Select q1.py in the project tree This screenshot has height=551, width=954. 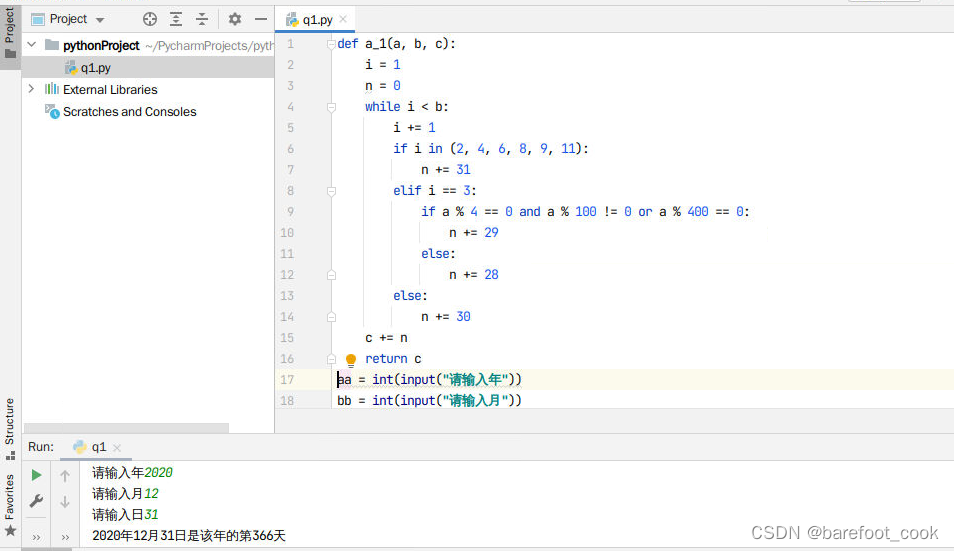point(96,68)
